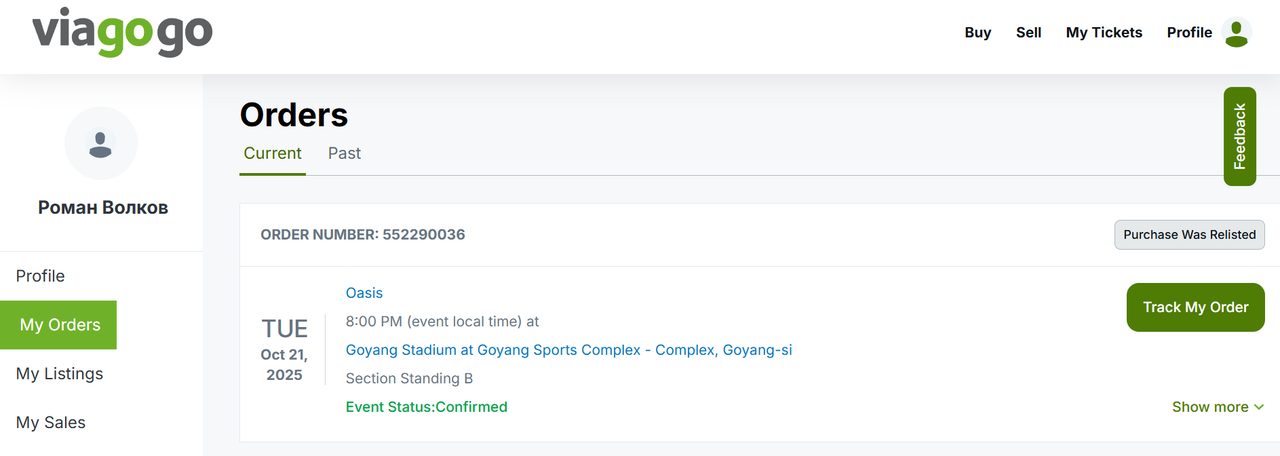
Task: Switch to the Past orders tab
Action: click(x=344, y=153)
